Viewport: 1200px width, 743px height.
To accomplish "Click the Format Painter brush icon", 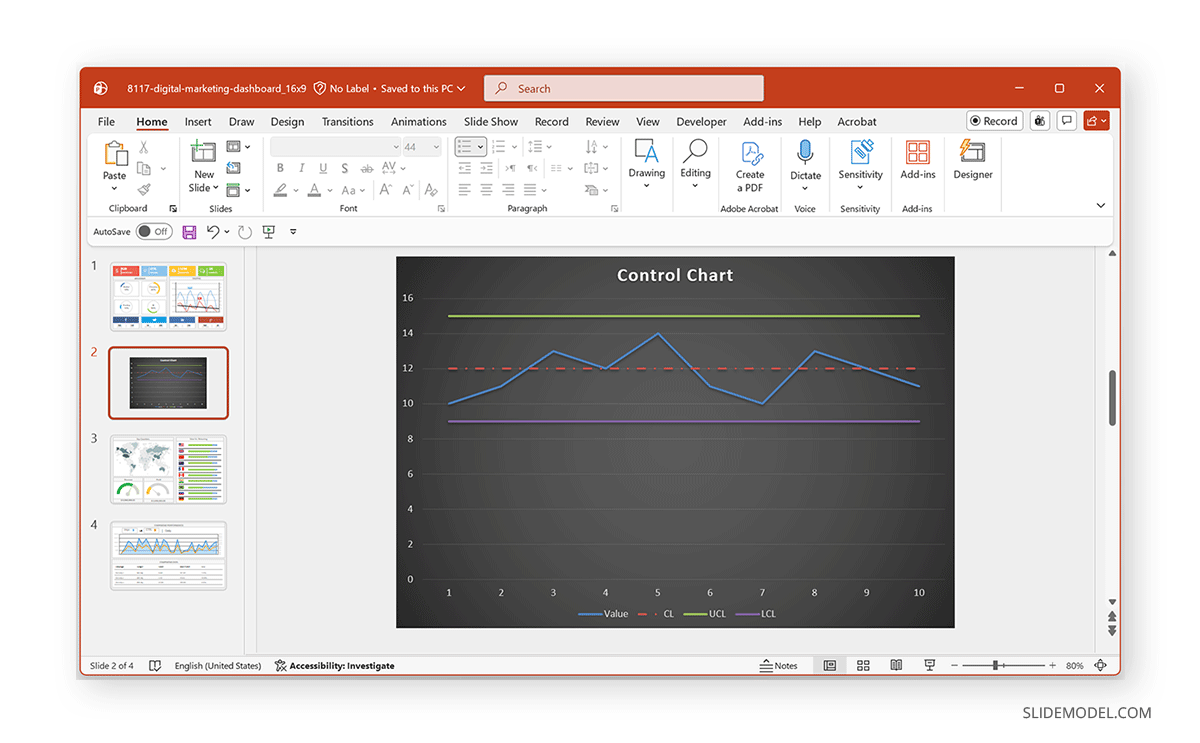I will (x=145, y=189).
